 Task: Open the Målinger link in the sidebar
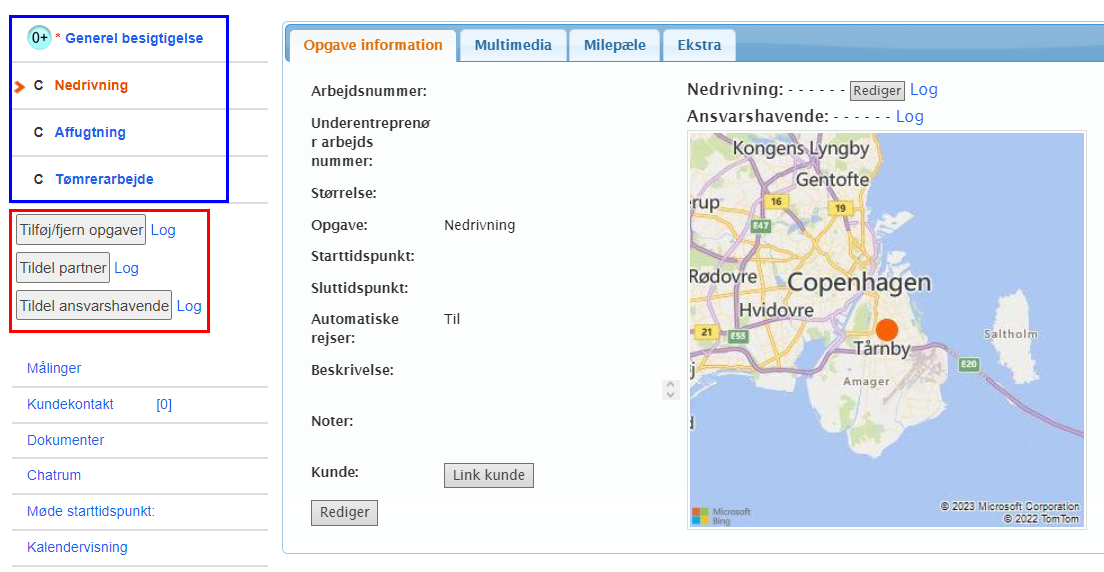(54, 368)
